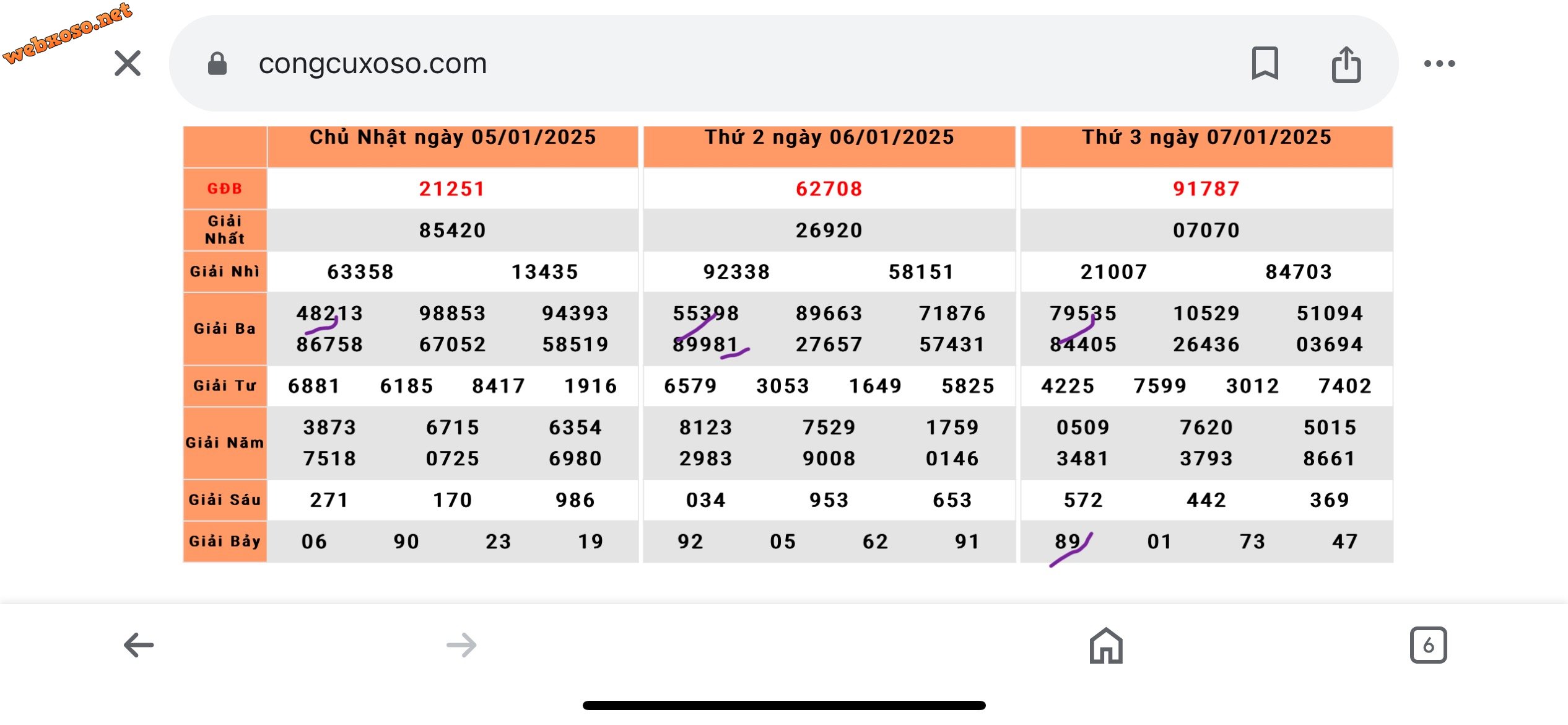This screenshot has height=725, width=1568.
Task: Open the share sheet icon
Action: [1346, 64]
